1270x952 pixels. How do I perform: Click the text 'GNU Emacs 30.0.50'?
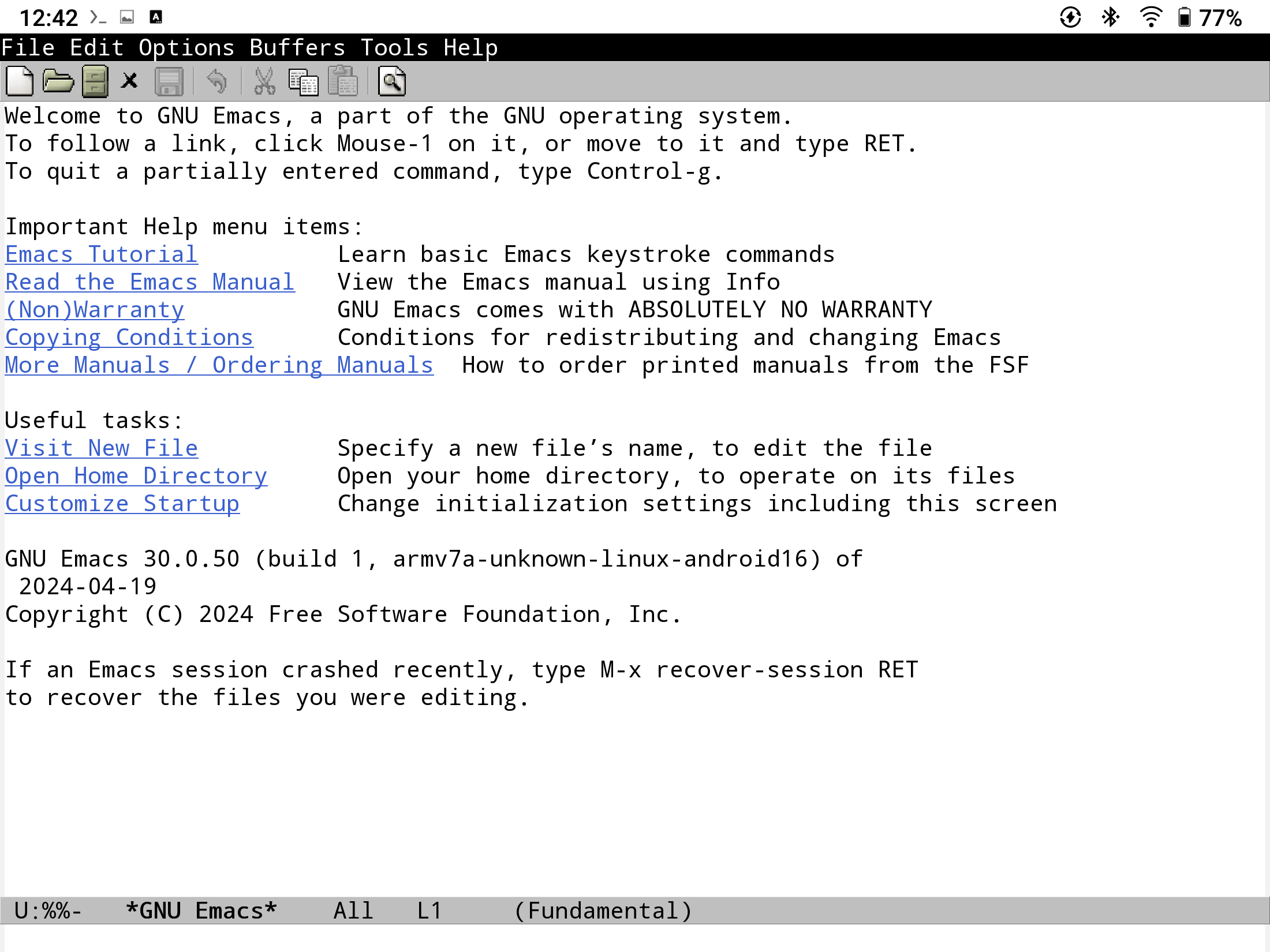coord(122,559)
